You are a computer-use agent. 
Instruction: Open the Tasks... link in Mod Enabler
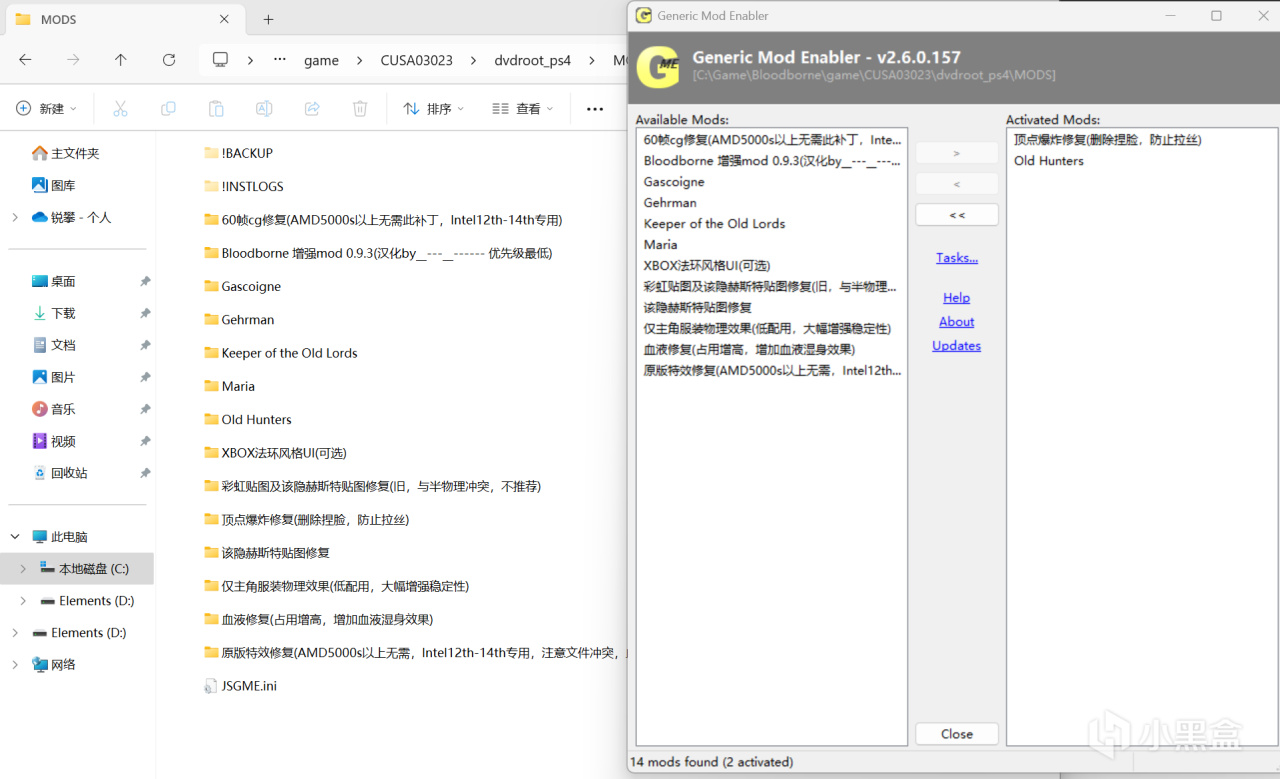(x=957, y=258)
